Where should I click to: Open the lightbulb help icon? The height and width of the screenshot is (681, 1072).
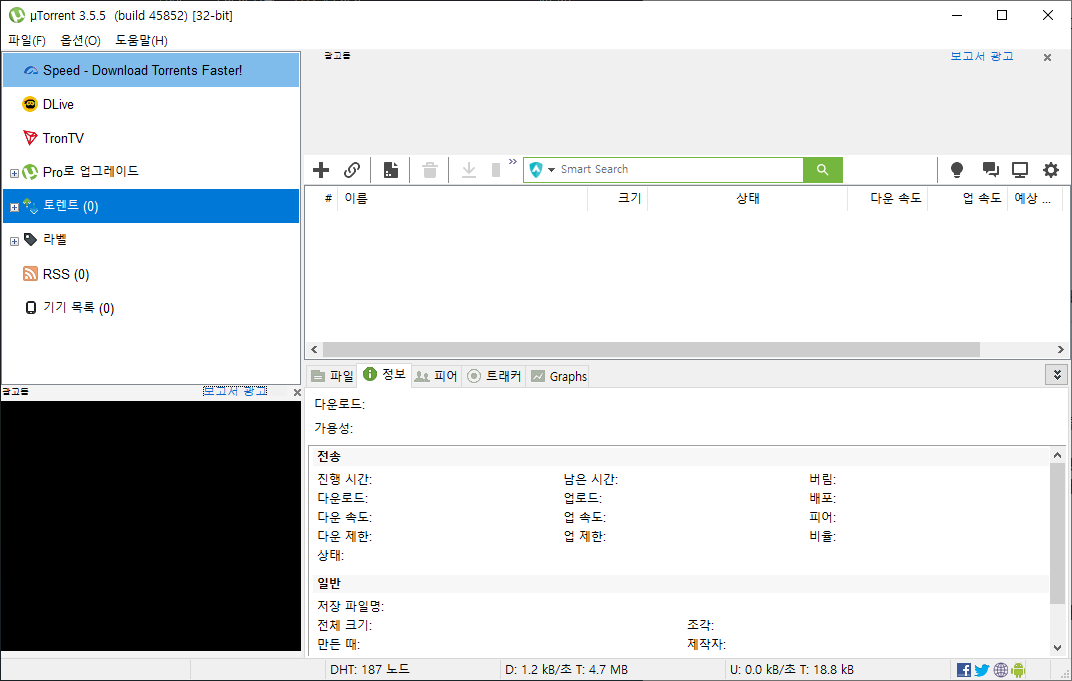click(x=957, y=170)
